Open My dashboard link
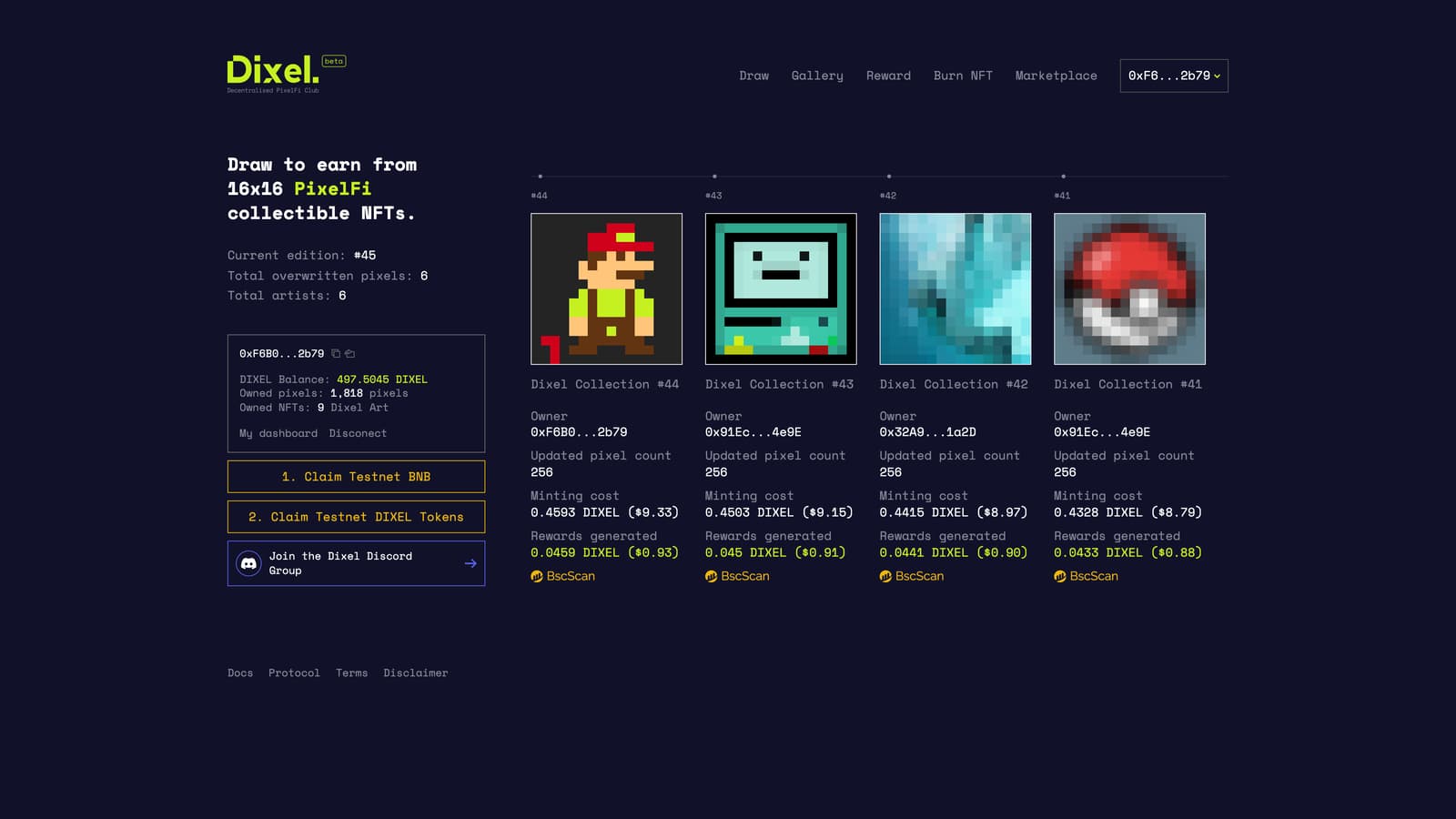This screenshot has height=819, width=1456. tap(278, 433)
